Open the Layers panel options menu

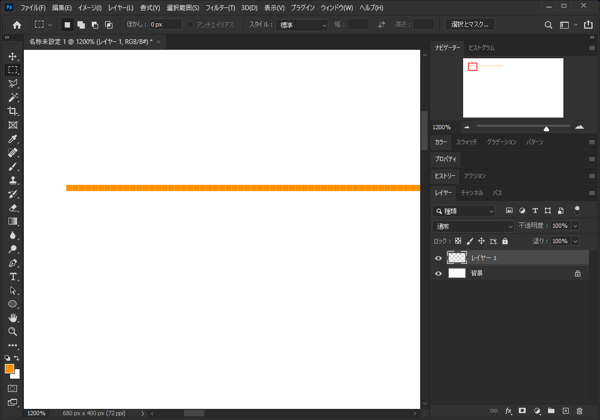click(592, 193)
